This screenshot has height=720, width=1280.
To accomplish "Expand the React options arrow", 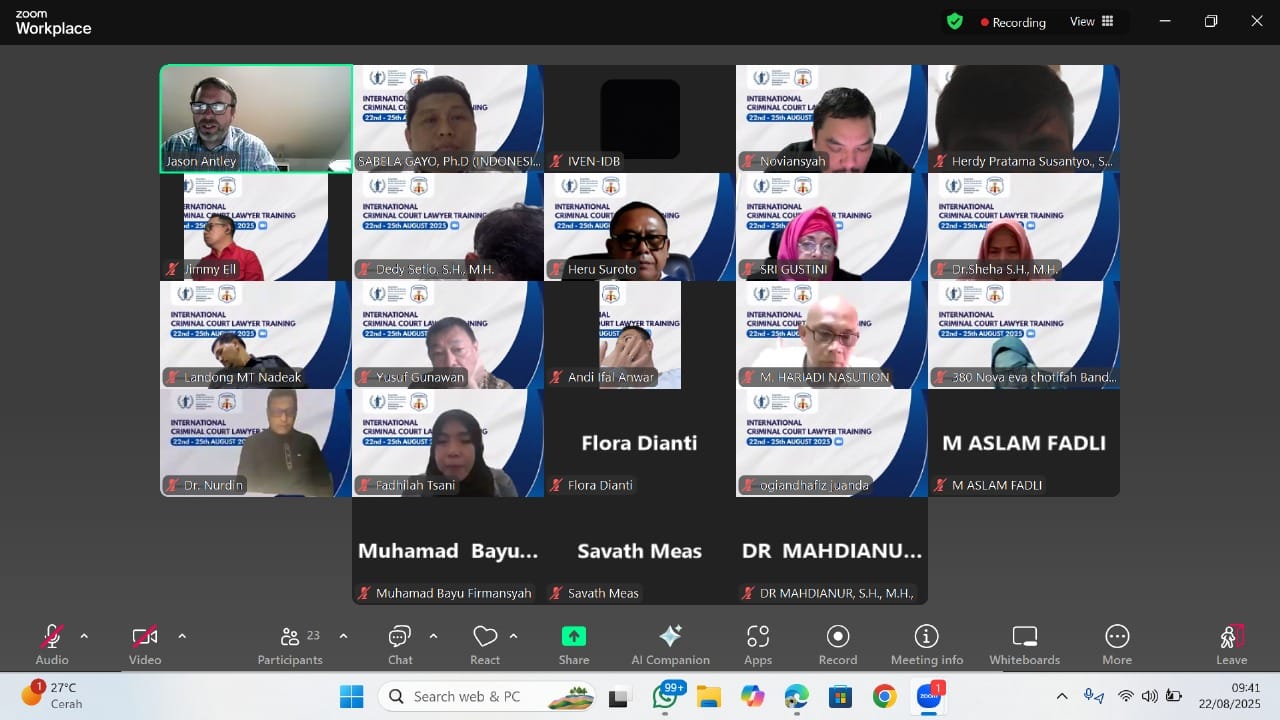I will (x=514, y=636).
